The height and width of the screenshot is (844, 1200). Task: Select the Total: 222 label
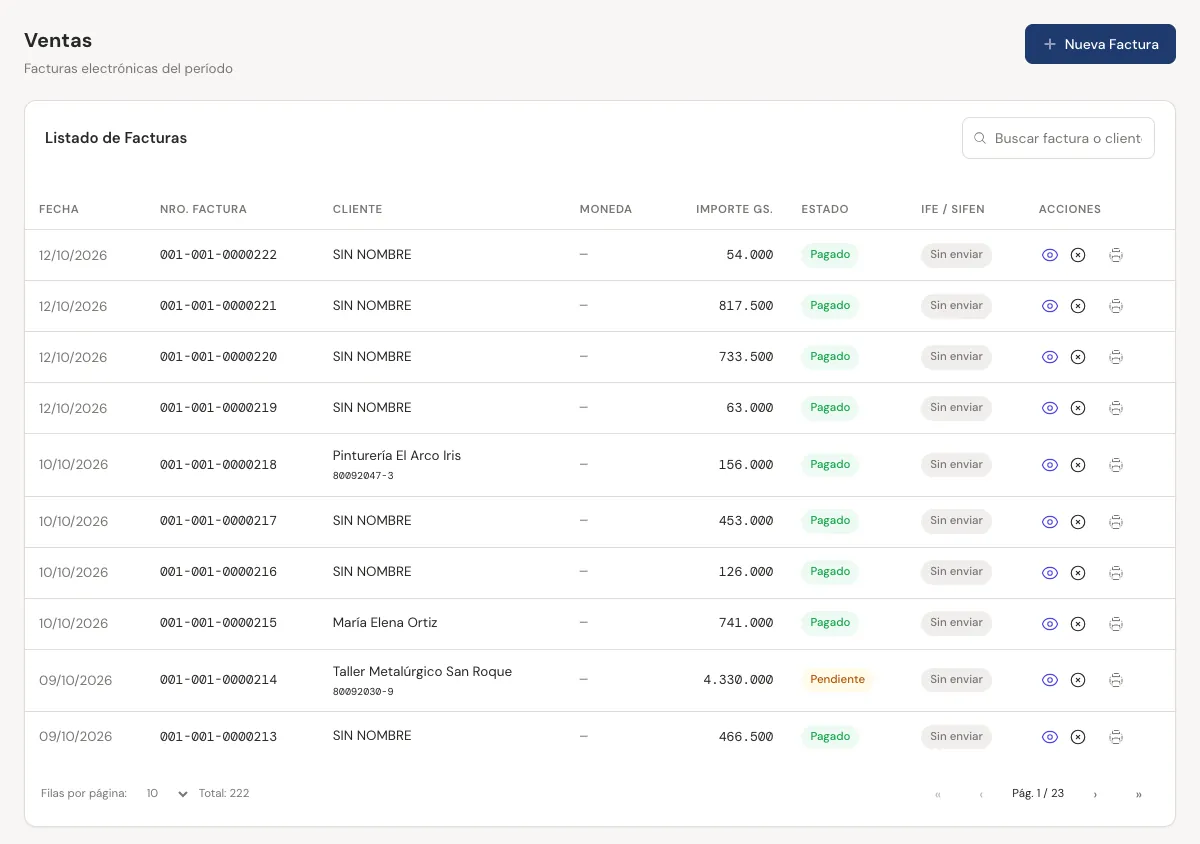point(224,793)
